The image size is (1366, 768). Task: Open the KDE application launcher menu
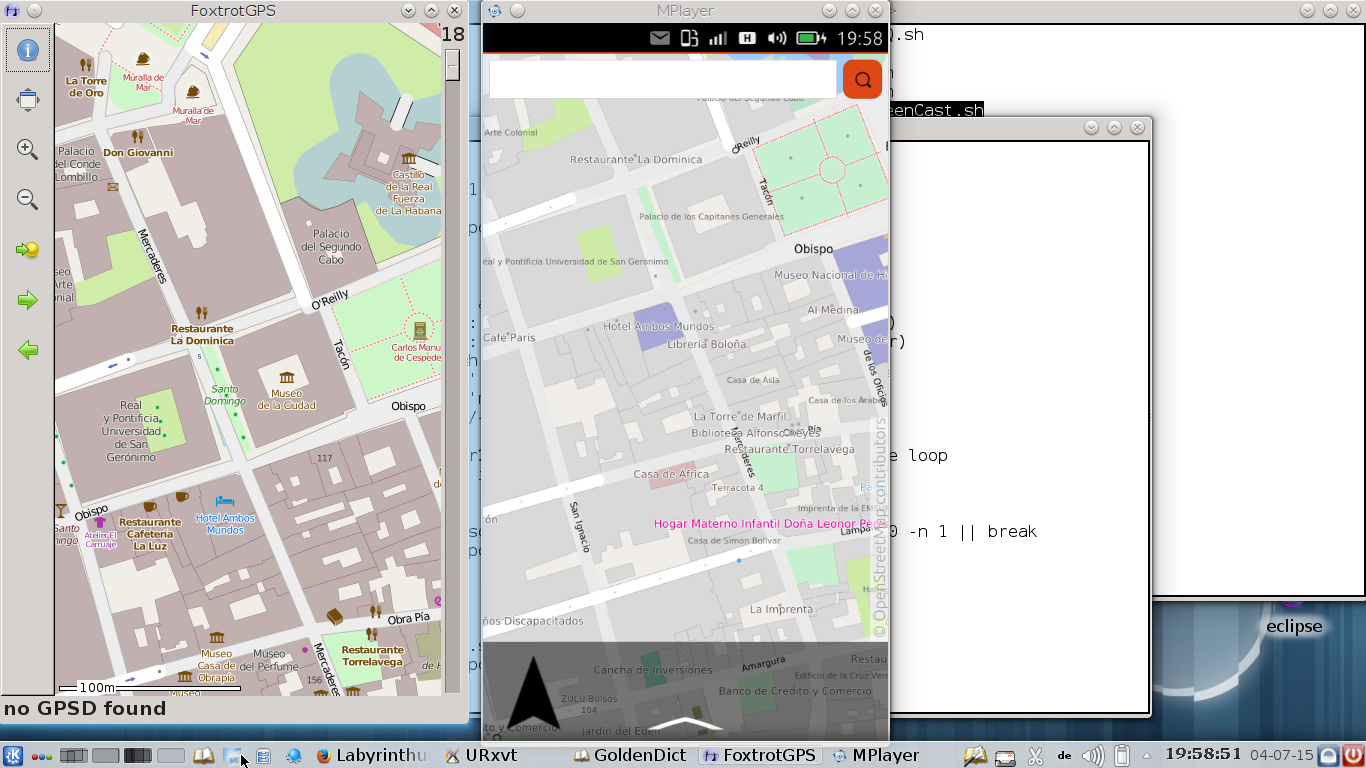(x=13, y=756)
